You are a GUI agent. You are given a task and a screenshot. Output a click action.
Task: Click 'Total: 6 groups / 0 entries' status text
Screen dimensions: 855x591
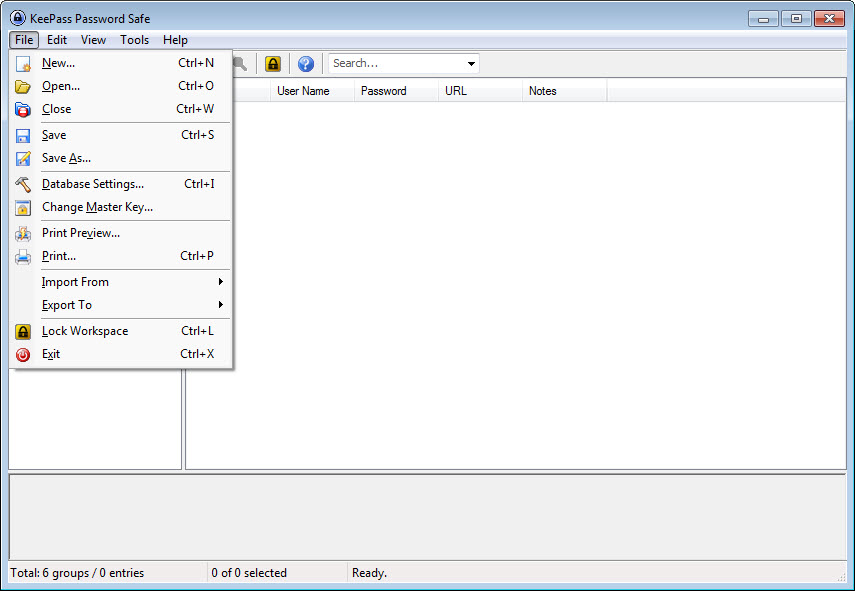point(77,573)
